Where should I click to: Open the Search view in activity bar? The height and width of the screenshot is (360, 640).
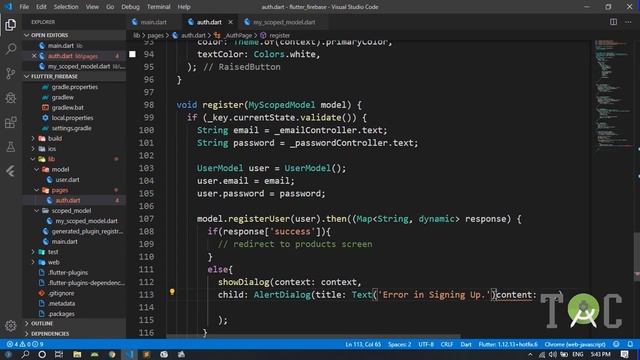pos(11,49)
